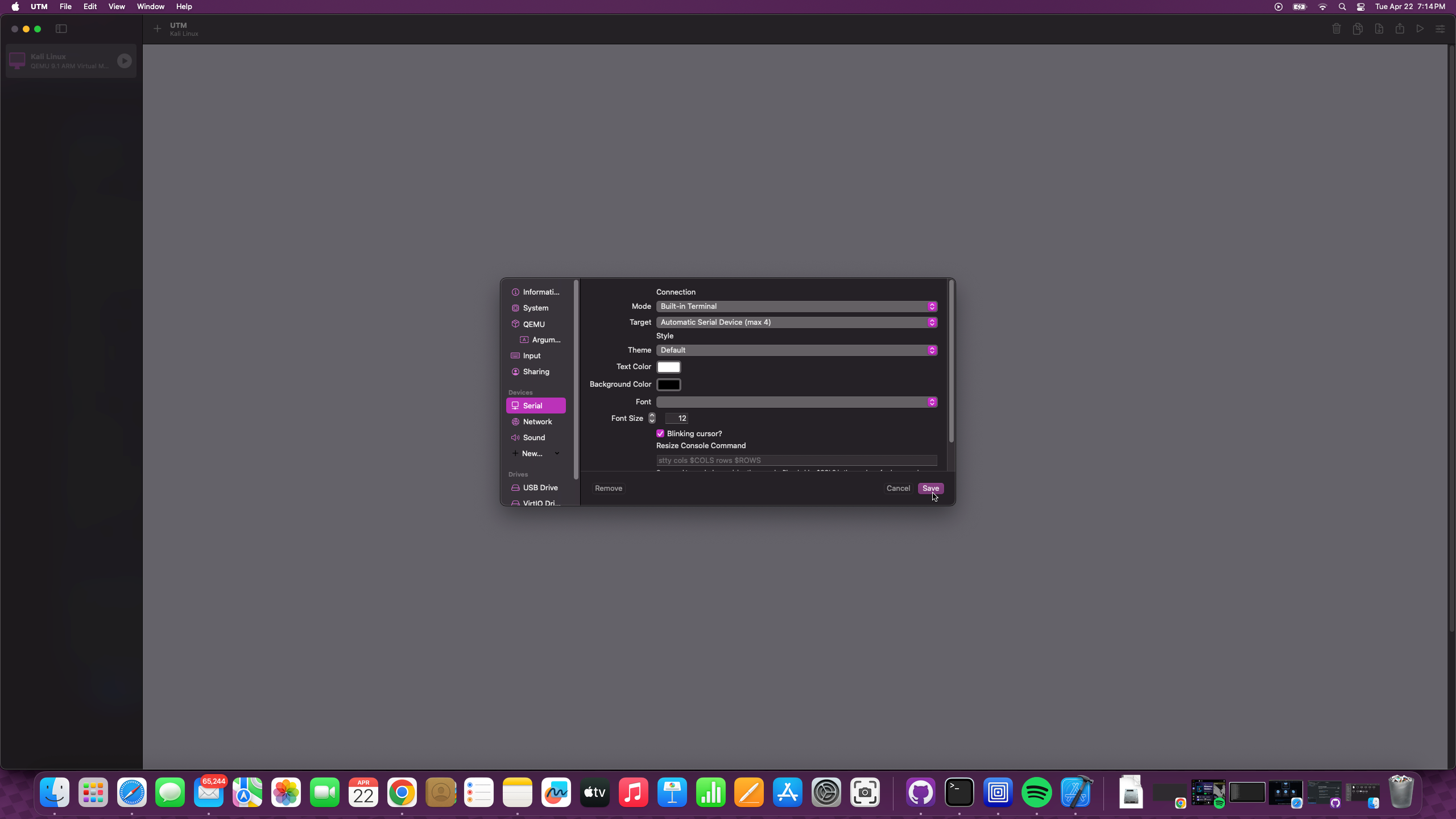Click the Save button
This screenshot has width=1456, height=819.
pyautogui.click(x=930, y=489)
